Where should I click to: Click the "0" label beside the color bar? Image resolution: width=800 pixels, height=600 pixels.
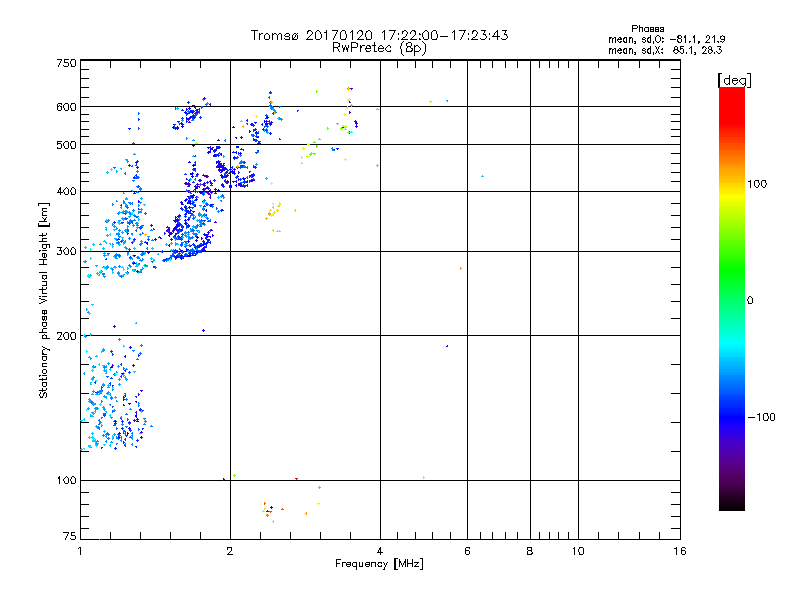pos(750,300)
